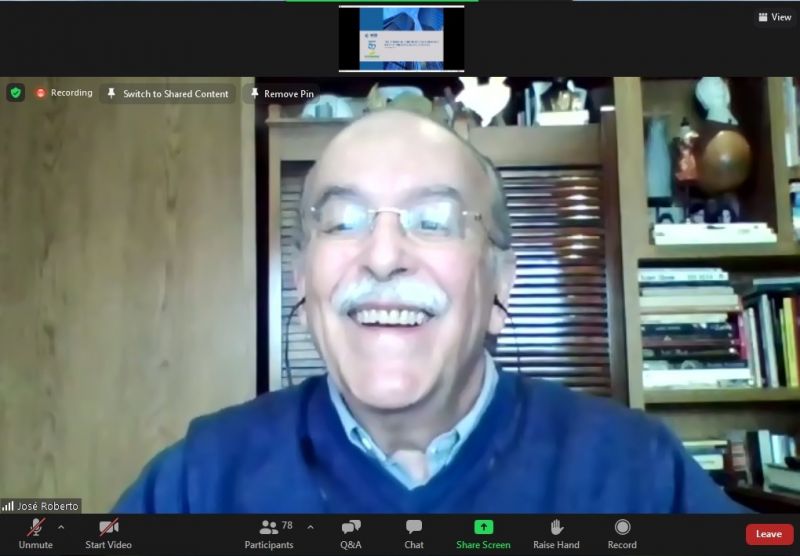Unmute the microphone
The image size is (800, 556).
[x=35, y=534]
